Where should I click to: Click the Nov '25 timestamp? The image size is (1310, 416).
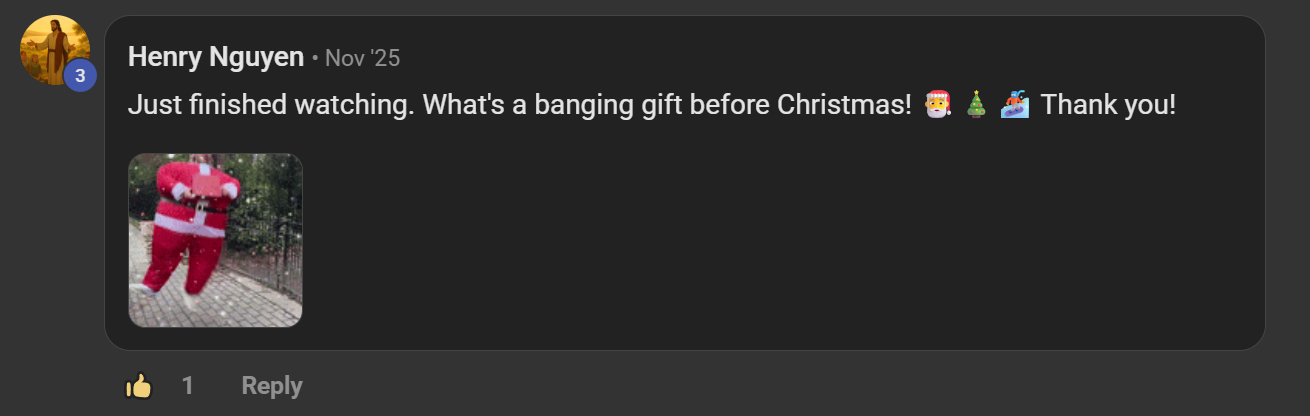coord(362,59)
